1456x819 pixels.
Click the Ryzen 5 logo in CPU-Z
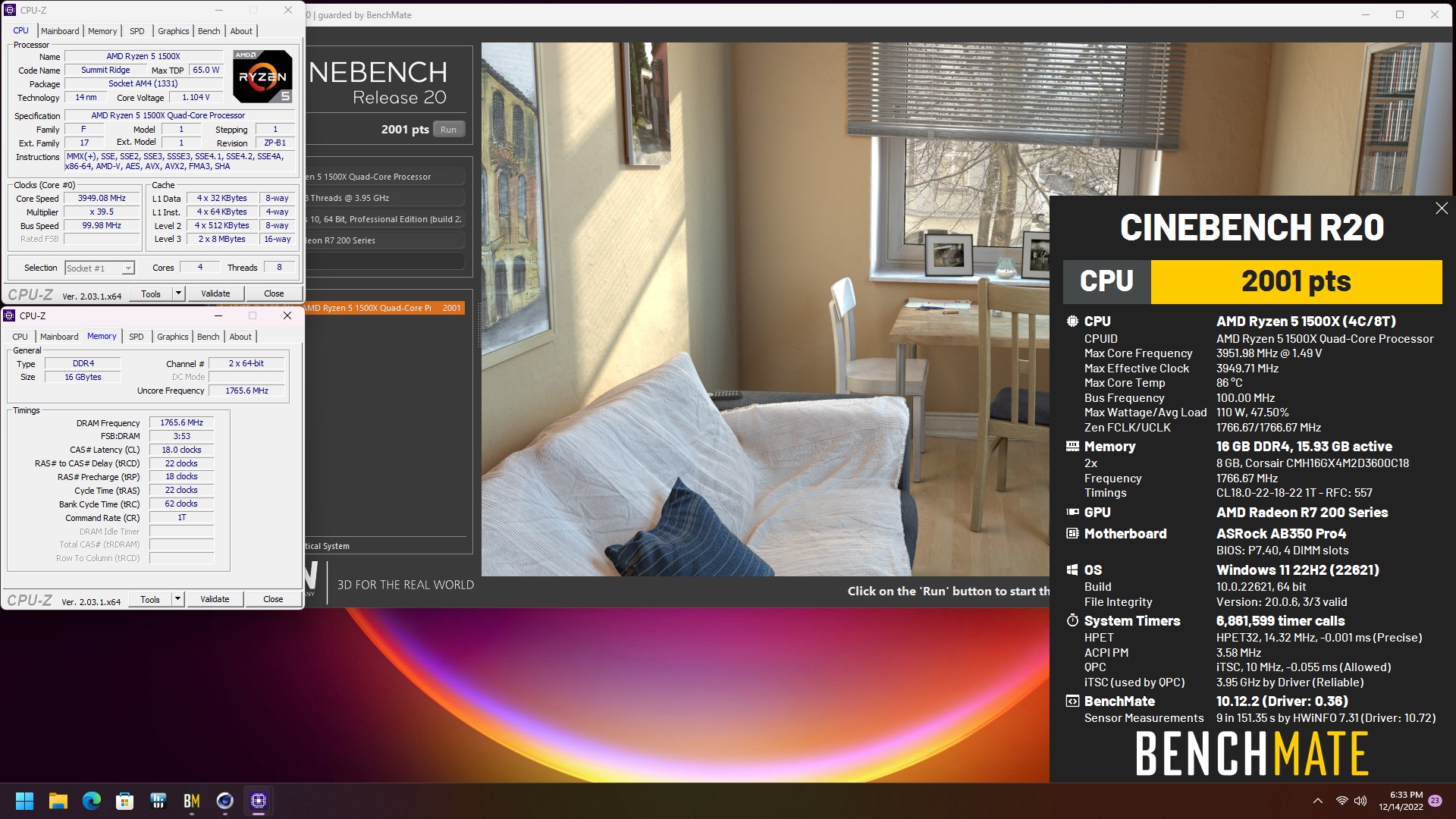point(262,77)
